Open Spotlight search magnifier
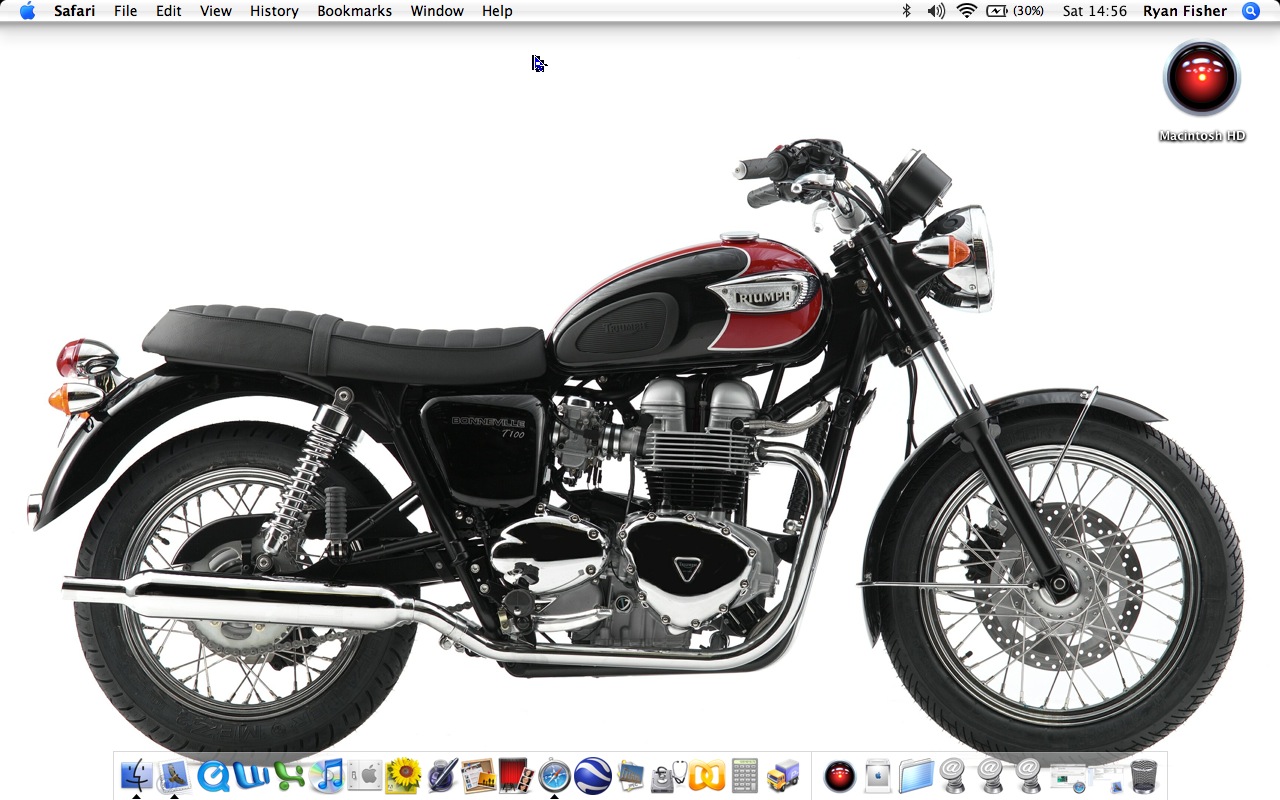 point(1251,11)
